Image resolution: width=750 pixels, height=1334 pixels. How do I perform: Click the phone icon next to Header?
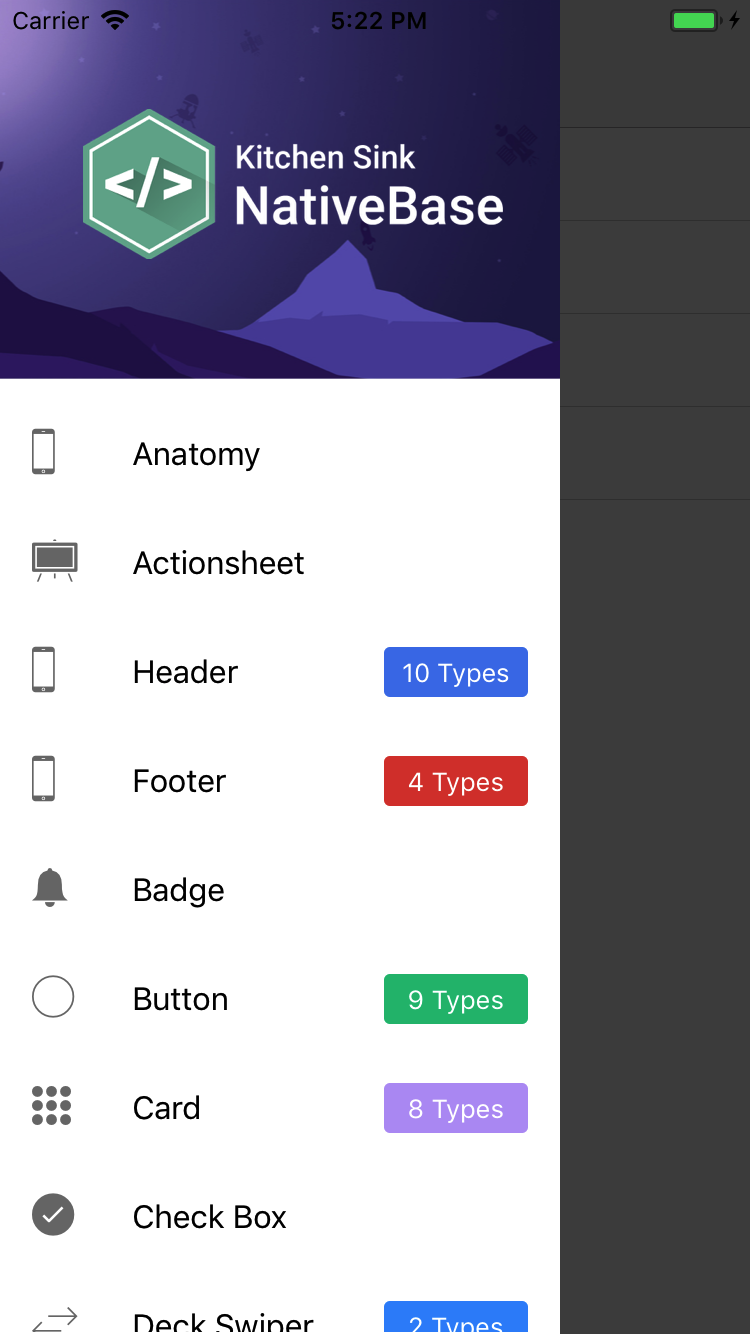pyautogui.click(x=43, y=670)
